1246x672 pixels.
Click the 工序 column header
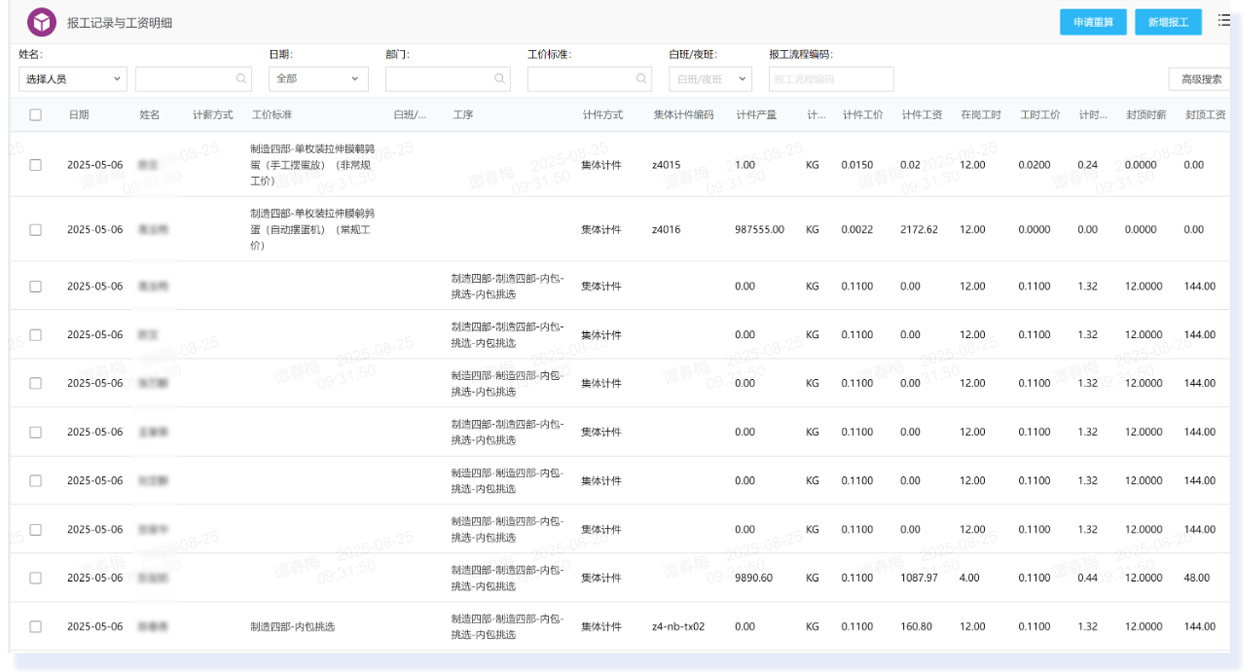pyautogui.click(x=463, y=115)
